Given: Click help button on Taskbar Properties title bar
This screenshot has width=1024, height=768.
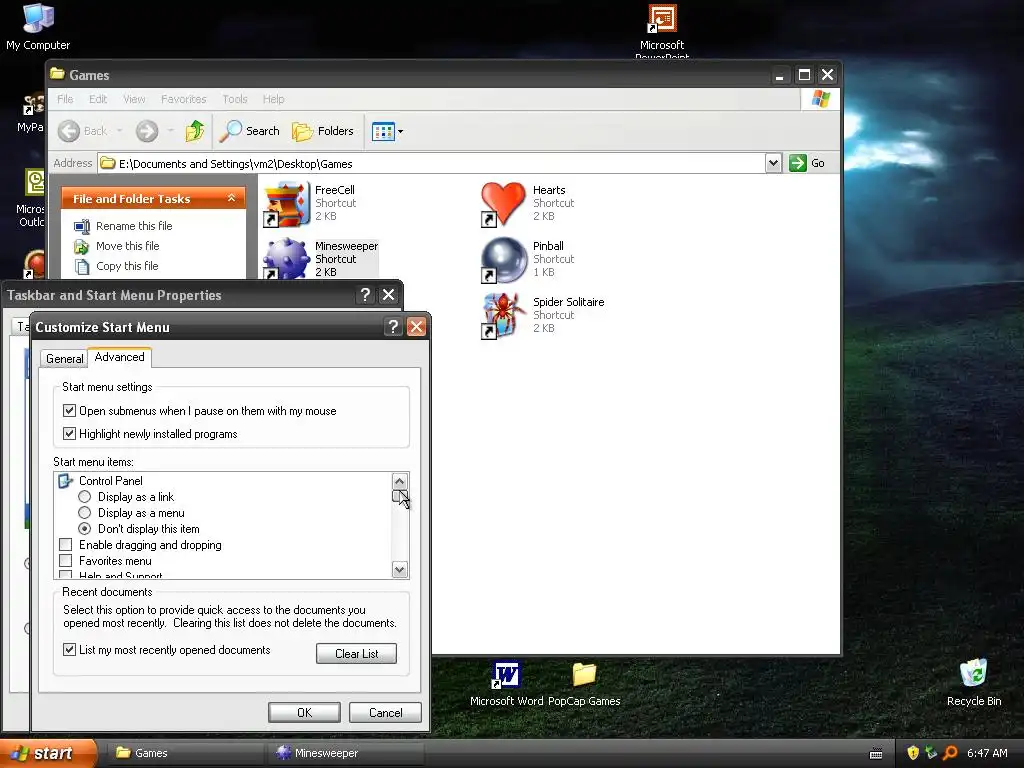Looking at the screenshot, I should 365,295.
